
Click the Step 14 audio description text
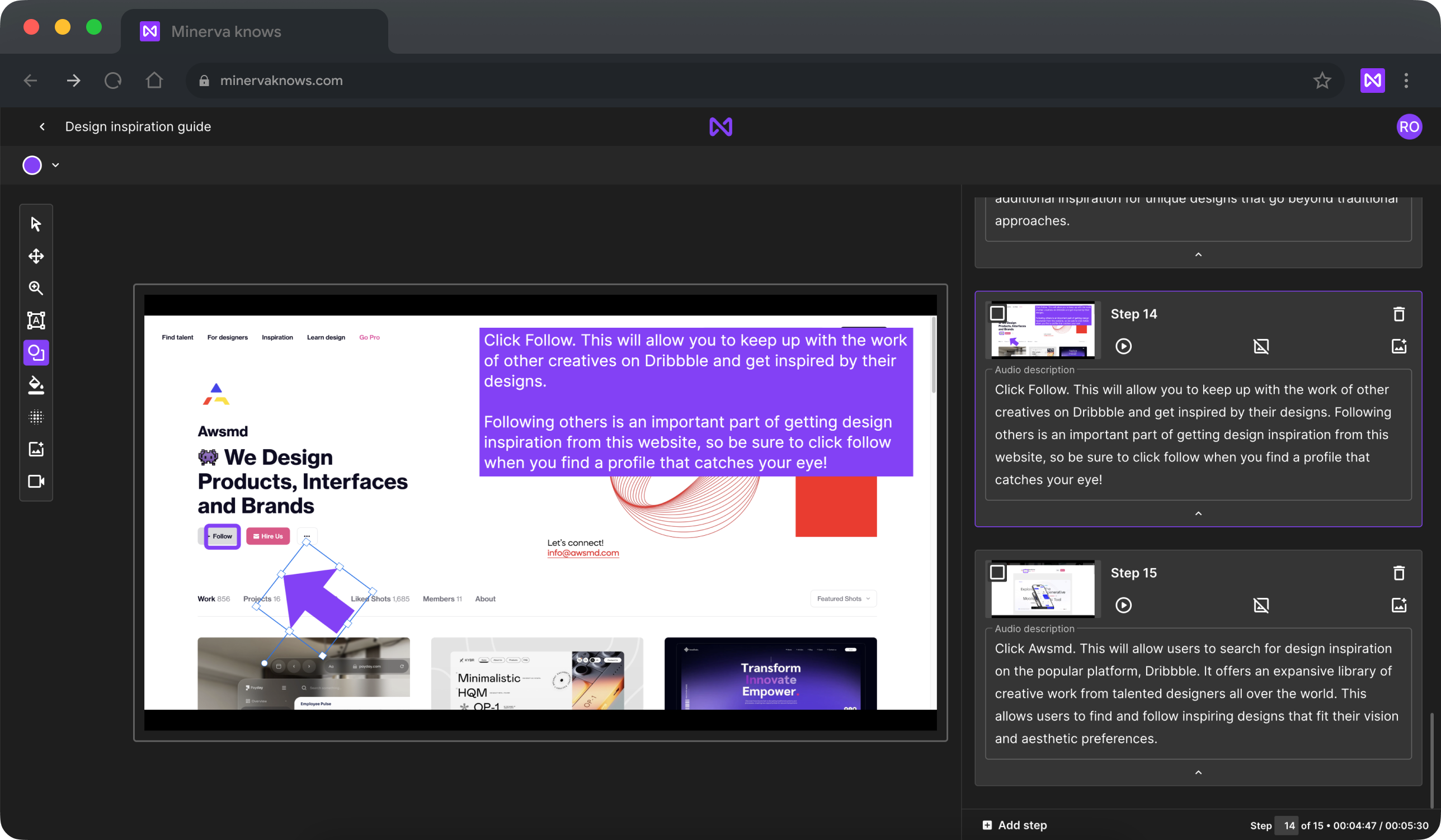1198,435
